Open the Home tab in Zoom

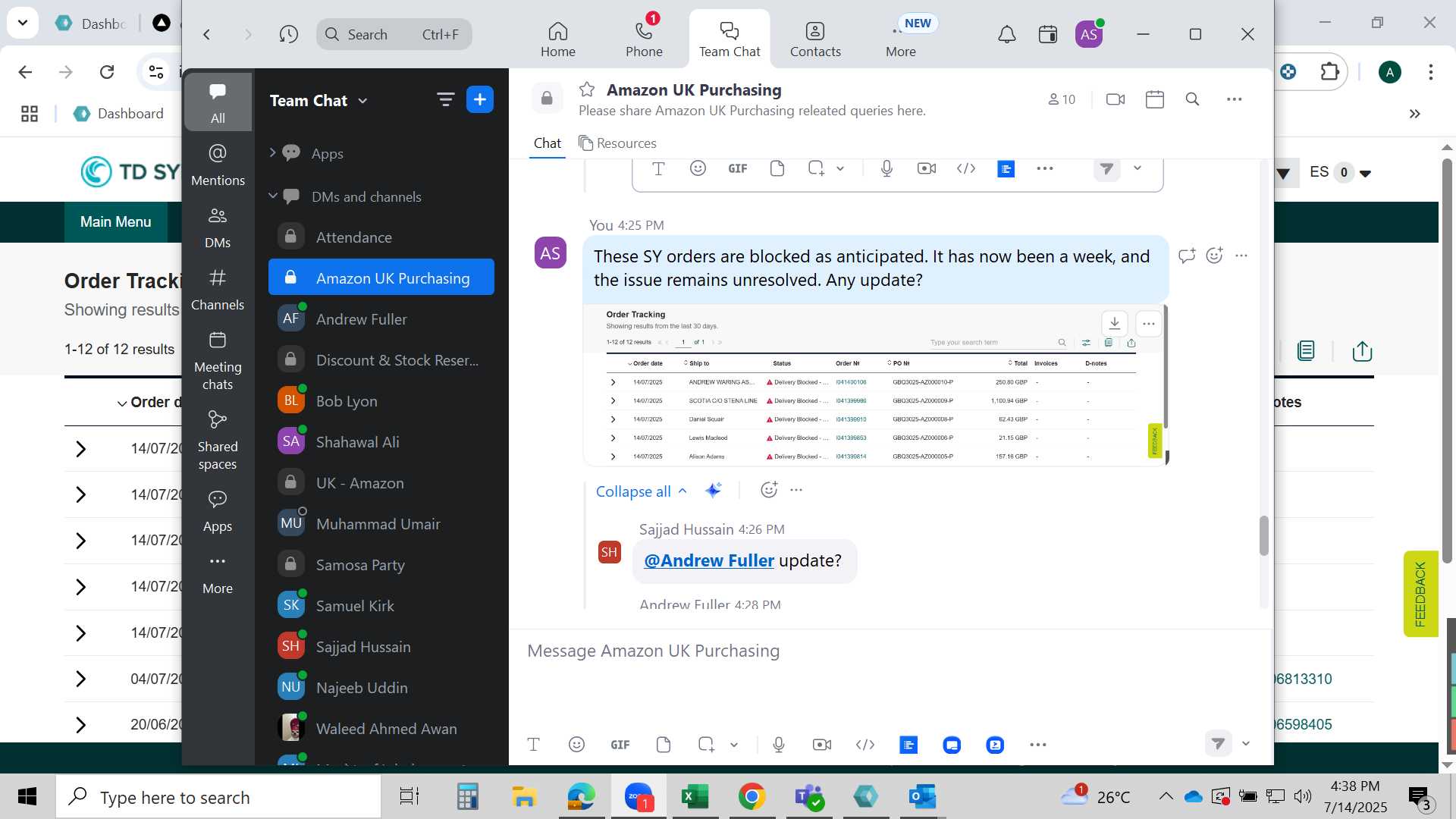point(557,39)
